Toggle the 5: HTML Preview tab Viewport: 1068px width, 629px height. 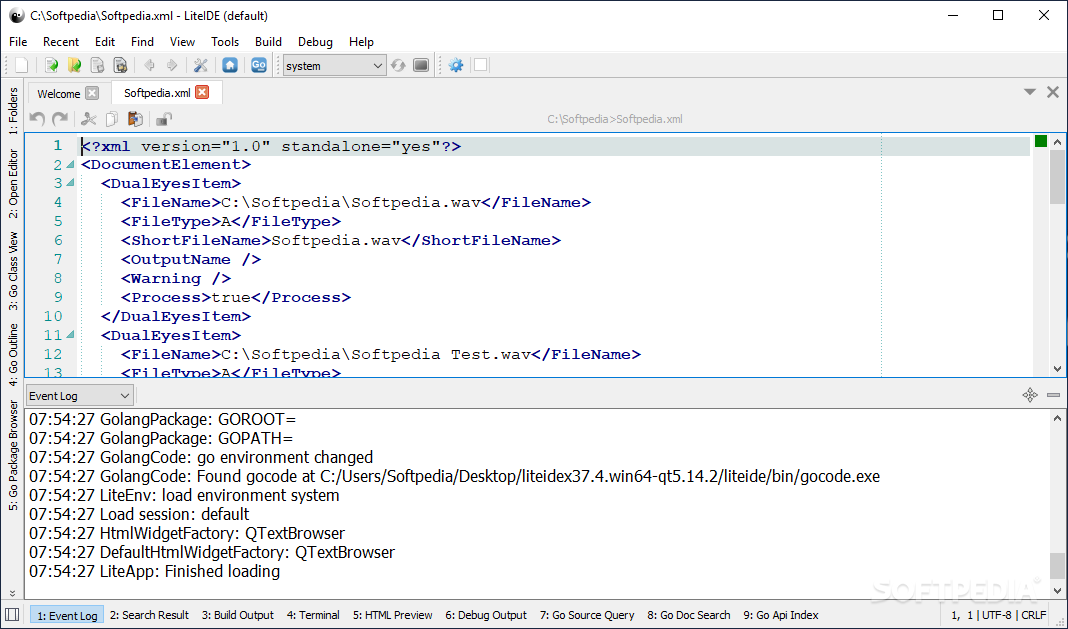coord(392,615)
